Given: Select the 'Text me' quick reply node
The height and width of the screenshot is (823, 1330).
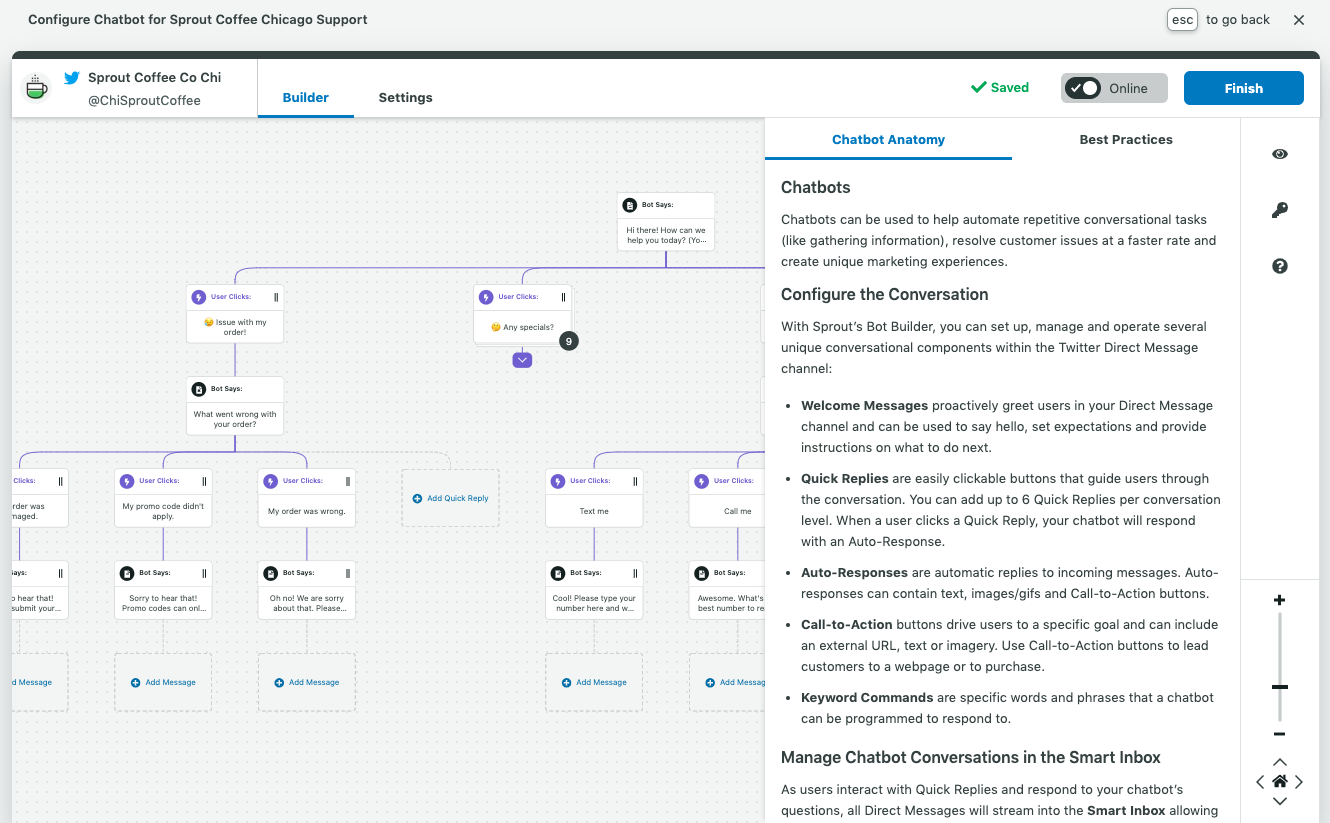Looking at the screenshot, I should pyautogui.click(x=594, y=498).
